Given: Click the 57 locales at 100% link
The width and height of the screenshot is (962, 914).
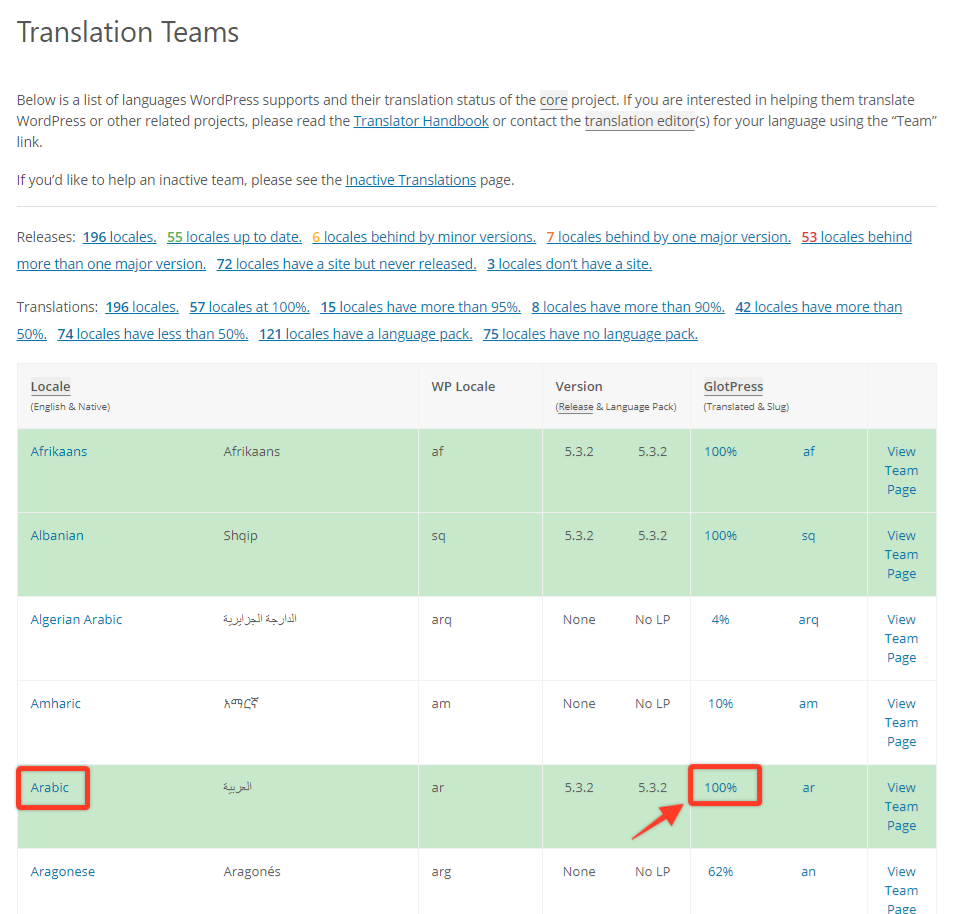Looking at the screenshot, I should point(249,306).
